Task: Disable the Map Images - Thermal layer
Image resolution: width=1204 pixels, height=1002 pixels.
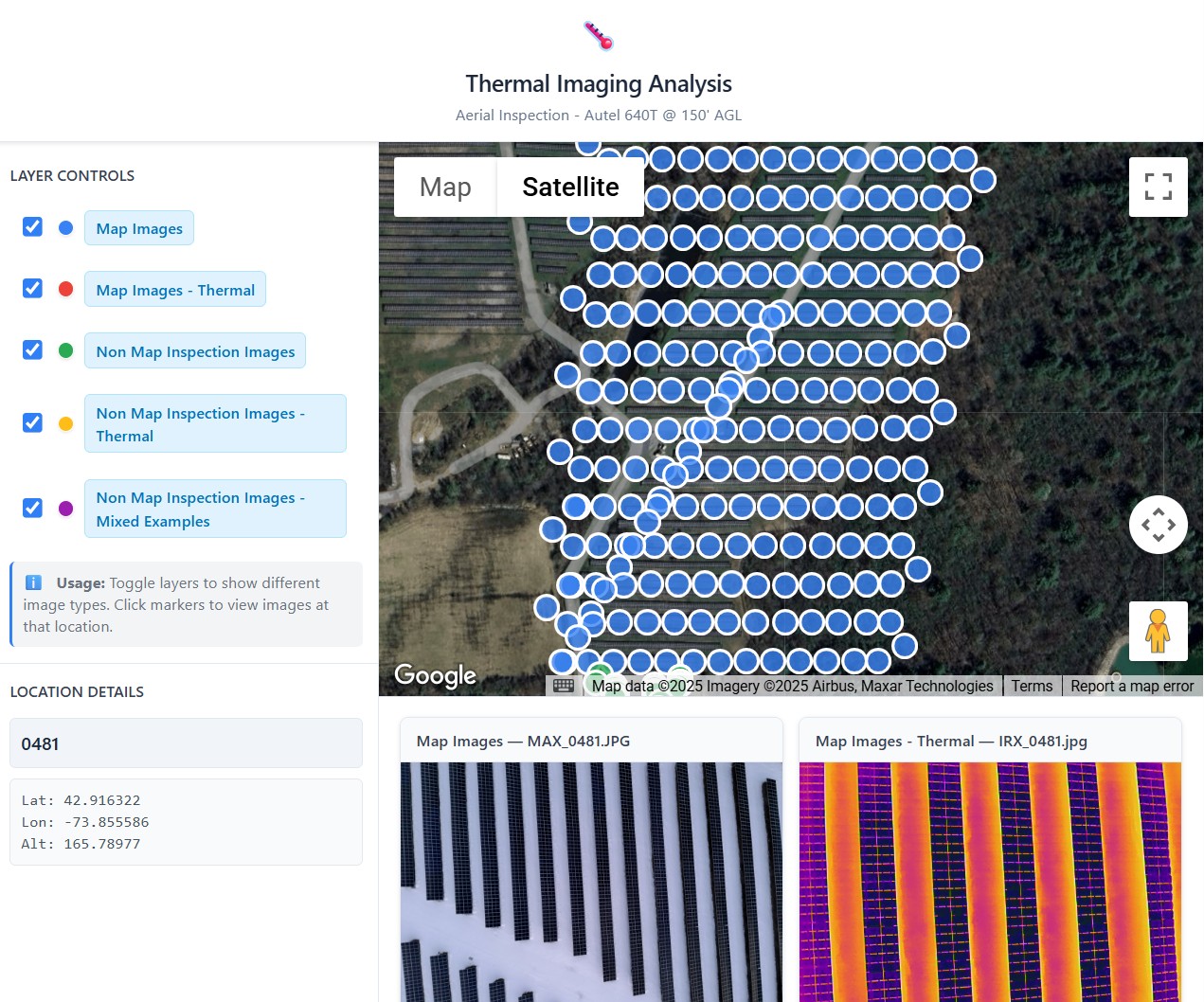Action: coord(32,288)
